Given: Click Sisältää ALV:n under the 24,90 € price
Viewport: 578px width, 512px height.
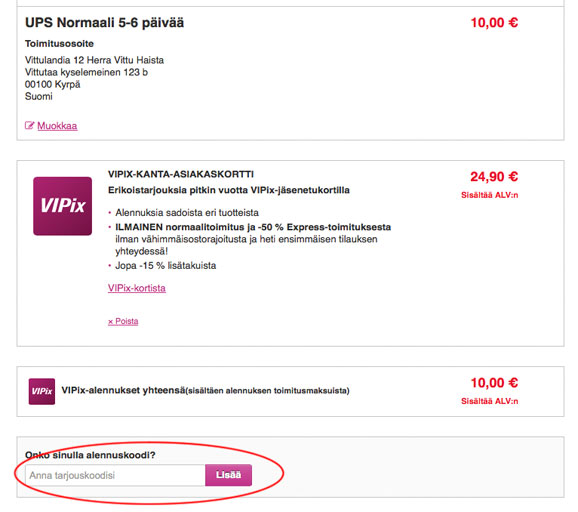Looking at the screenshot, I should [x=490, y=195].
